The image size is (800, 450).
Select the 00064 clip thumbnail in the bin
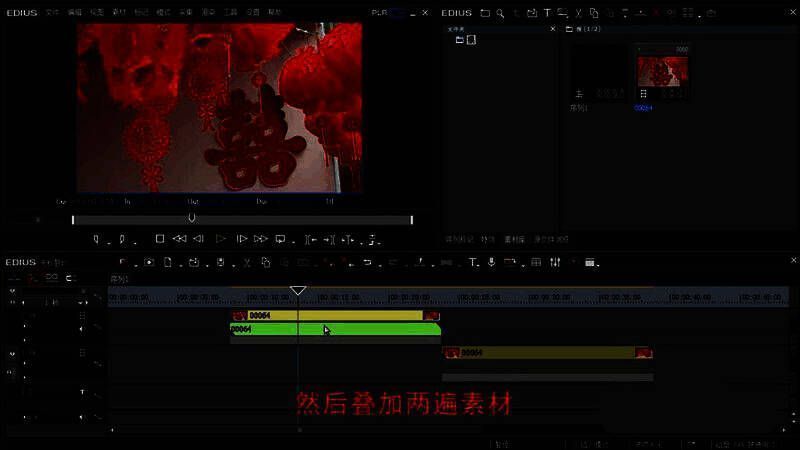coord(662,72)
